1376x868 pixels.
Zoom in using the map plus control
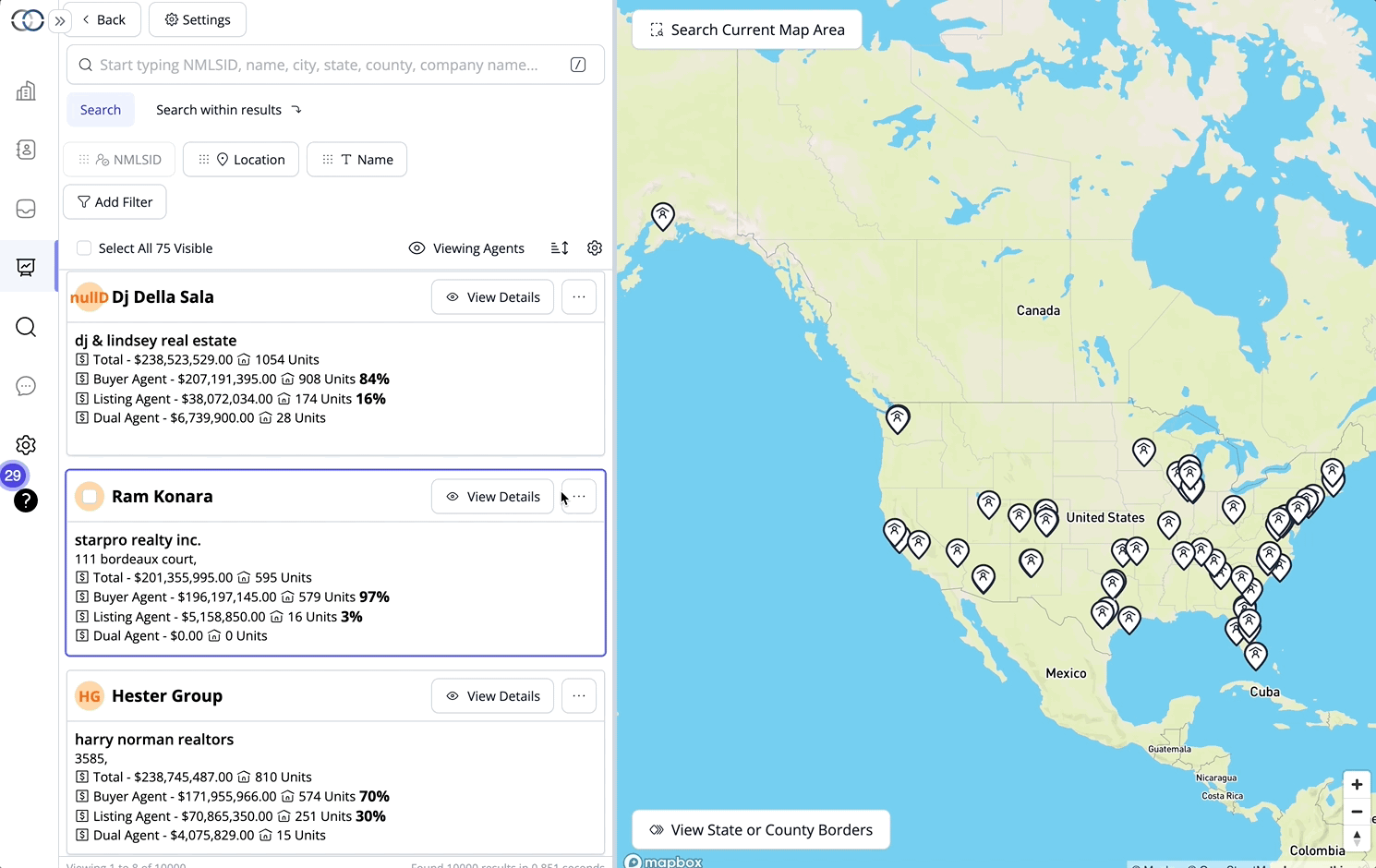pos(1357,783)
